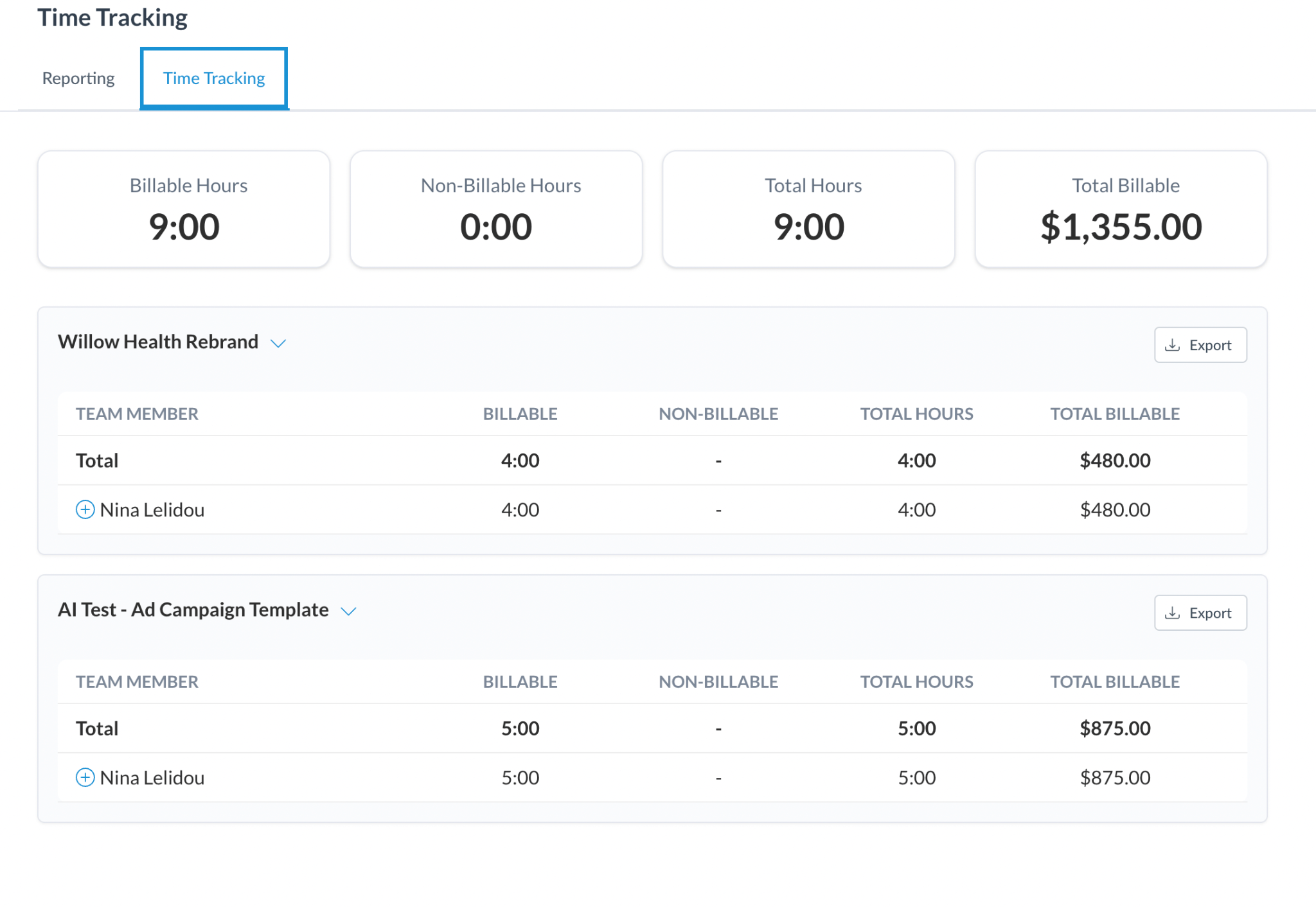
Task: Click the Export button for Willow Health Rebrand
Action: point(1200,345)
